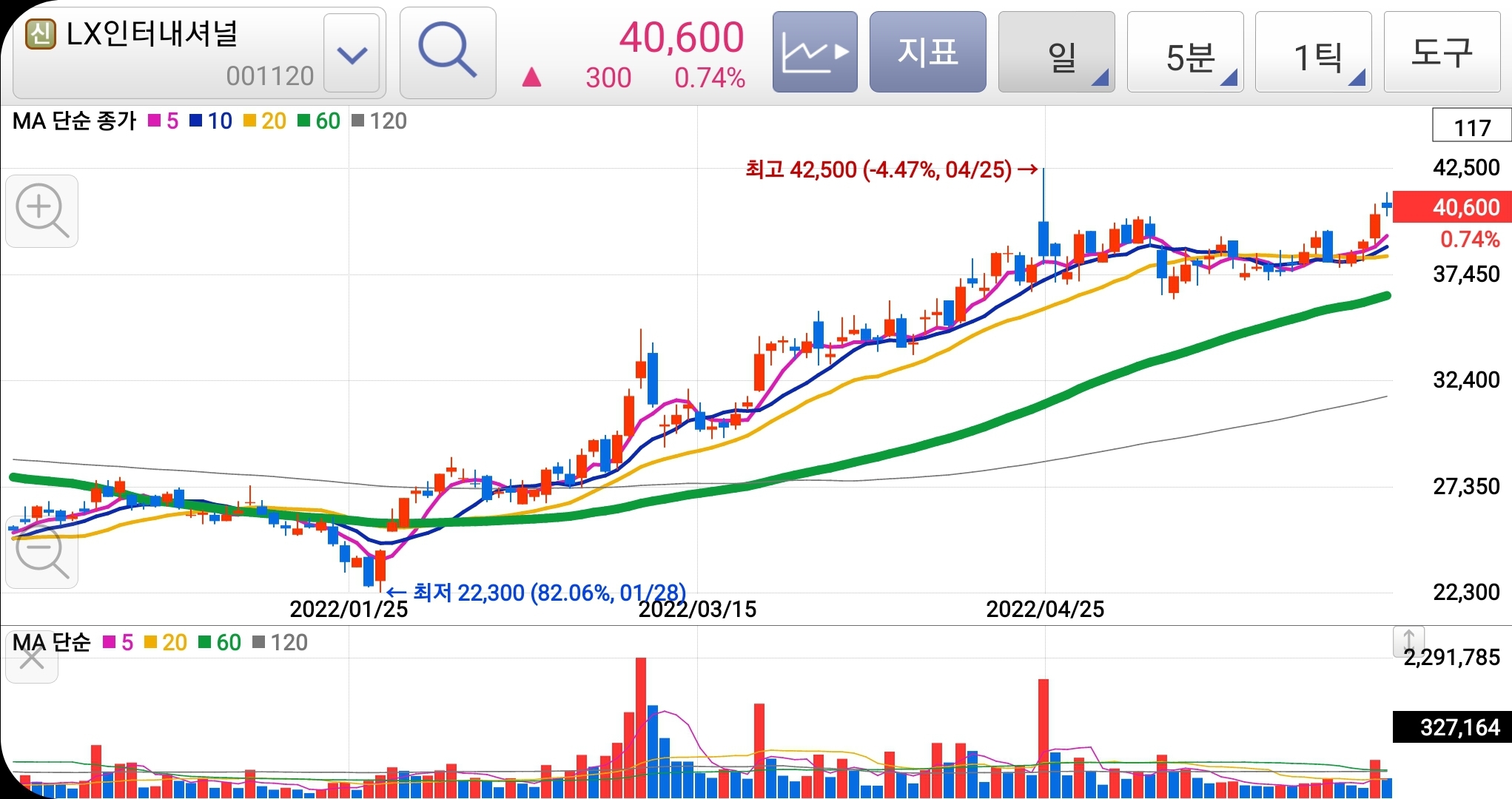Click the current price tag 40,600 on axis
Image resolution: width=1512 pixels, height=799 pixels.
pos(1452,207)
